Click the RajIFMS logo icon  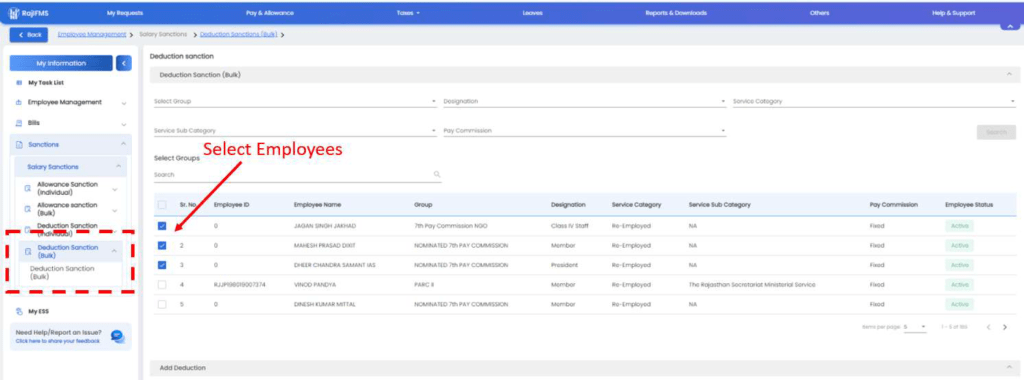coord(13,13)
